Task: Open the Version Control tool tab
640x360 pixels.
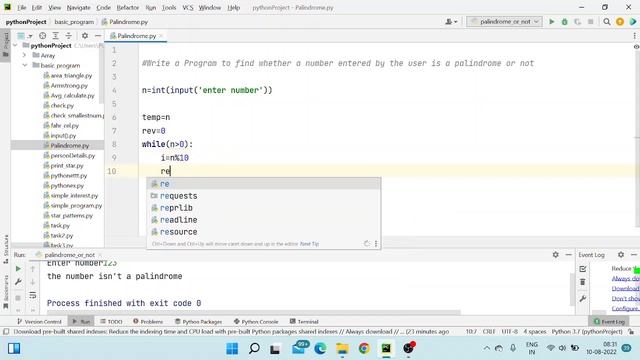Action: pos(39,322)
